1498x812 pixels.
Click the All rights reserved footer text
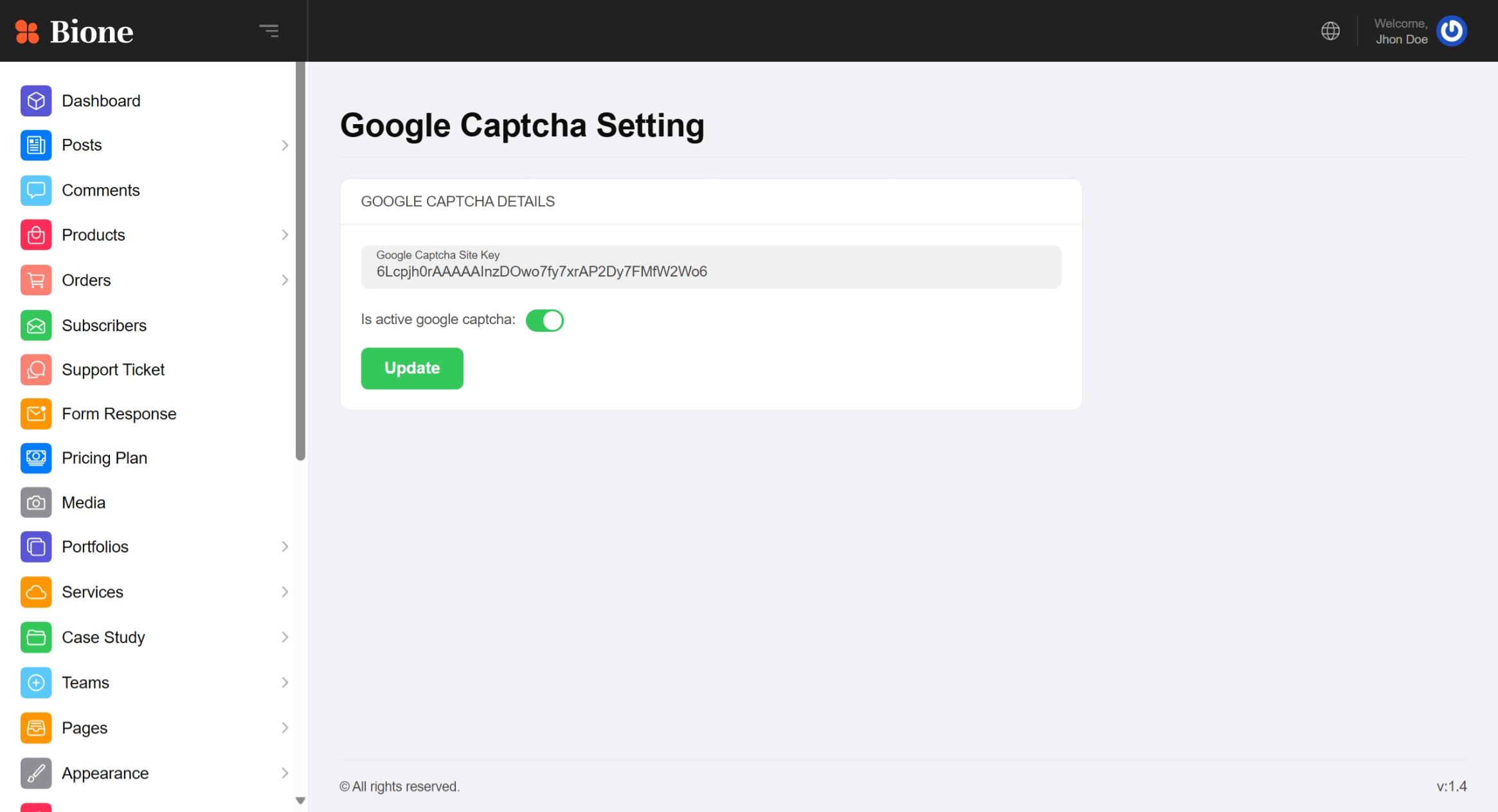(x=399, y=786)
